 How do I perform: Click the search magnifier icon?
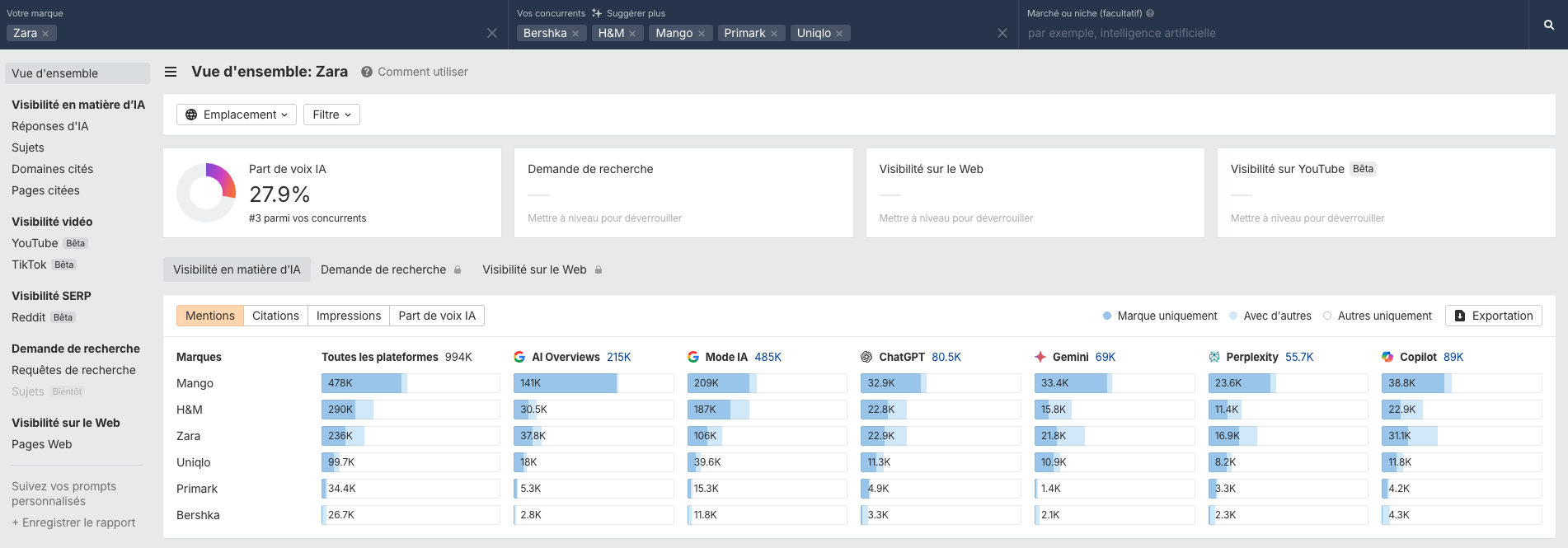1548,25
